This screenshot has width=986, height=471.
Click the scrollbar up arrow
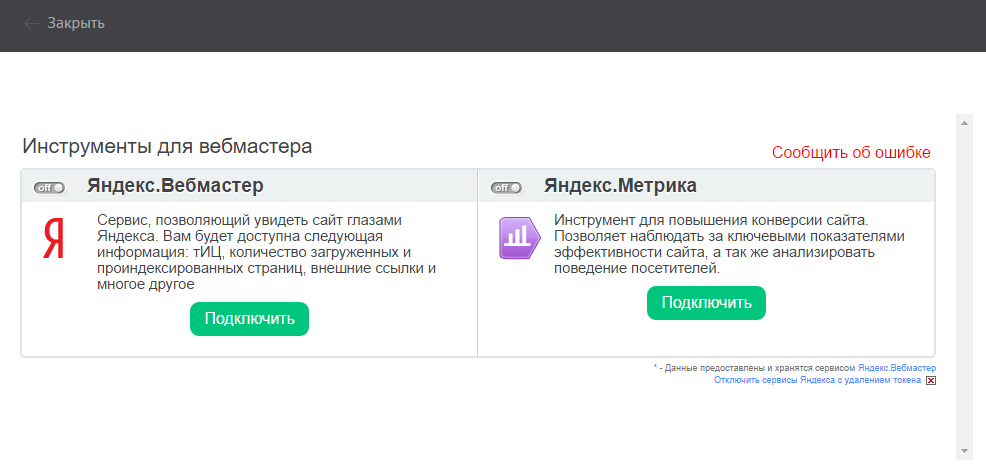pos(964,123)
